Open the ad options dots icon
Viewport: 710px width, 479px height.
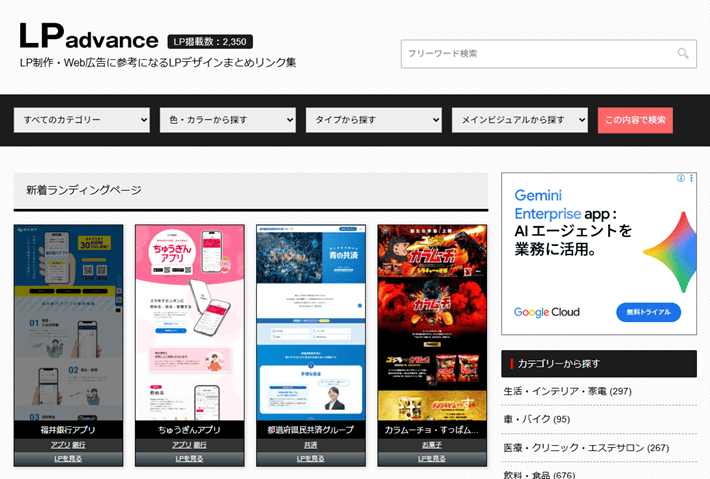[691, 178]
